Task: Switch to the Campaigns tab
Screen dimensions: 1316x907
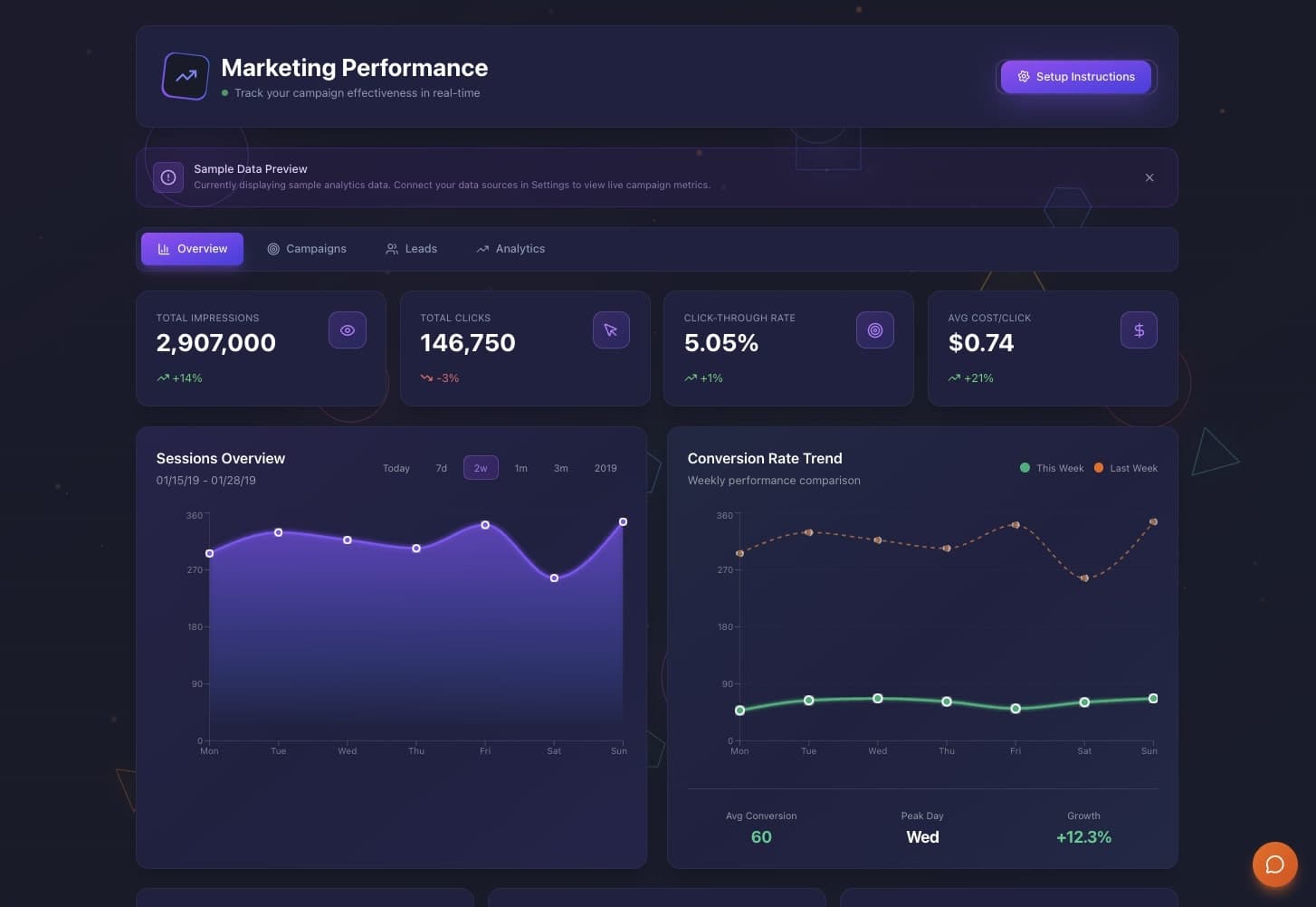Action: [307, 249]
